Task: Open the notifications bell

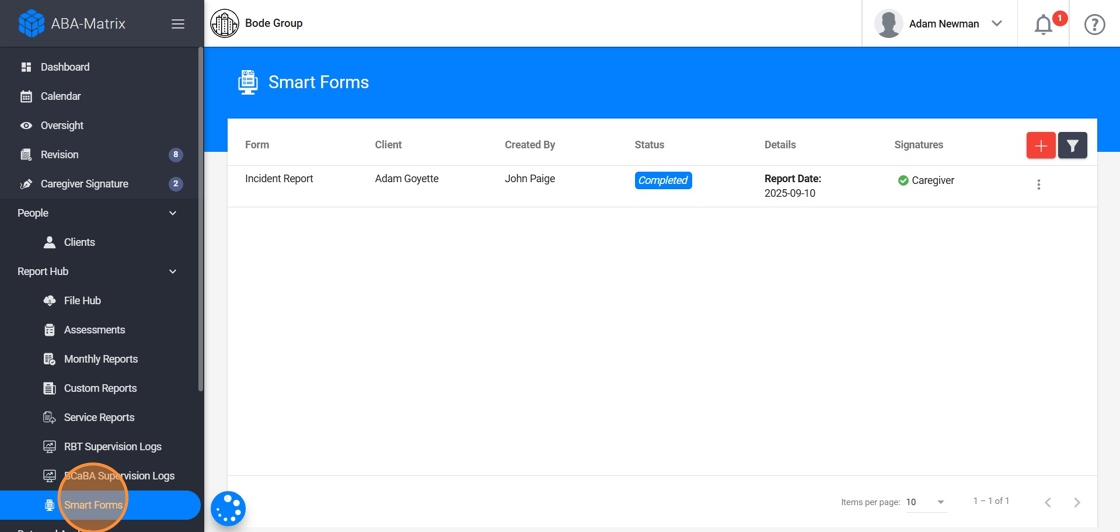Action: pyautogui.click(x=1043, y=24)
